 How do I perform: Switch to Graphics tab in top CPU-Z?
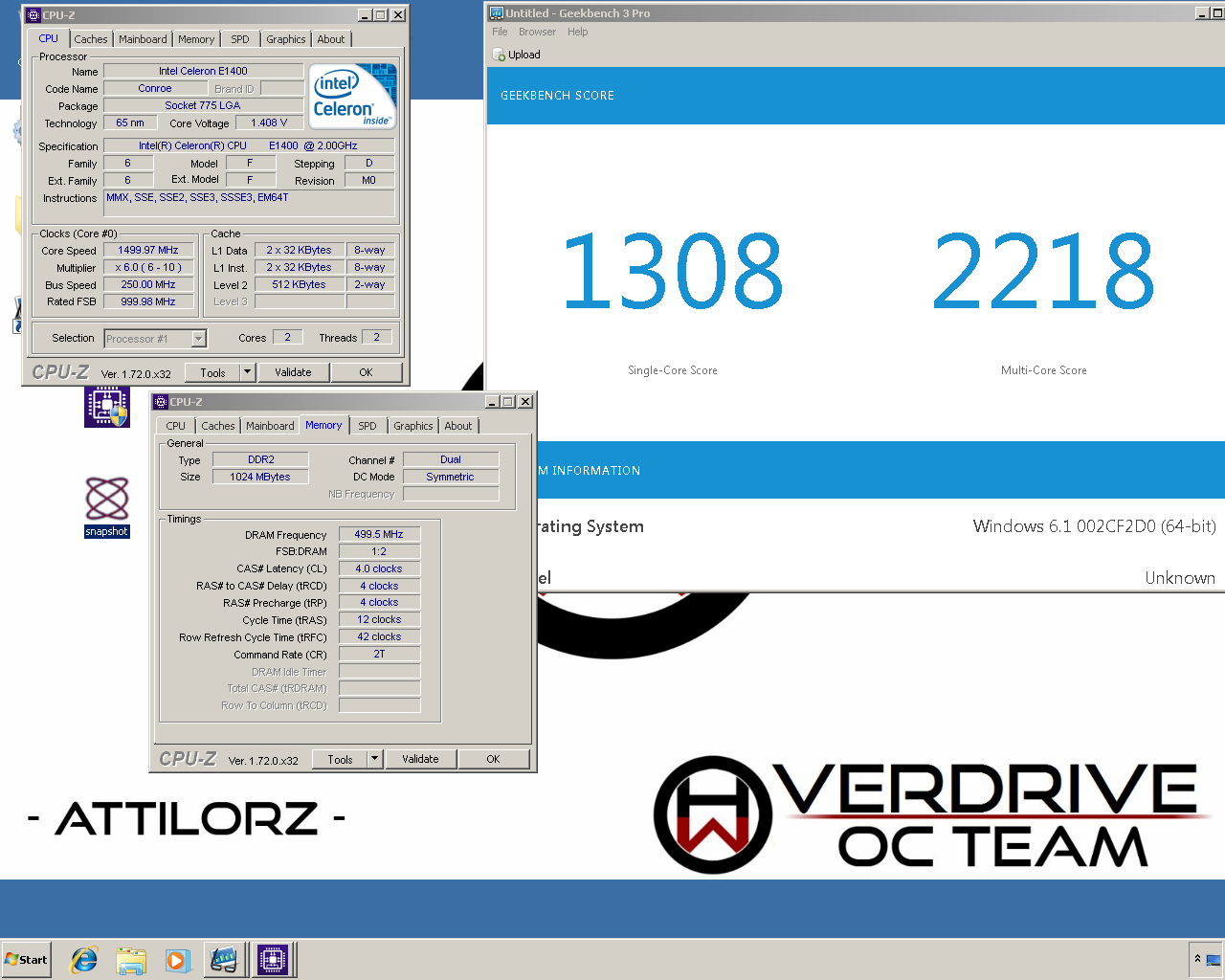point(286,39)
